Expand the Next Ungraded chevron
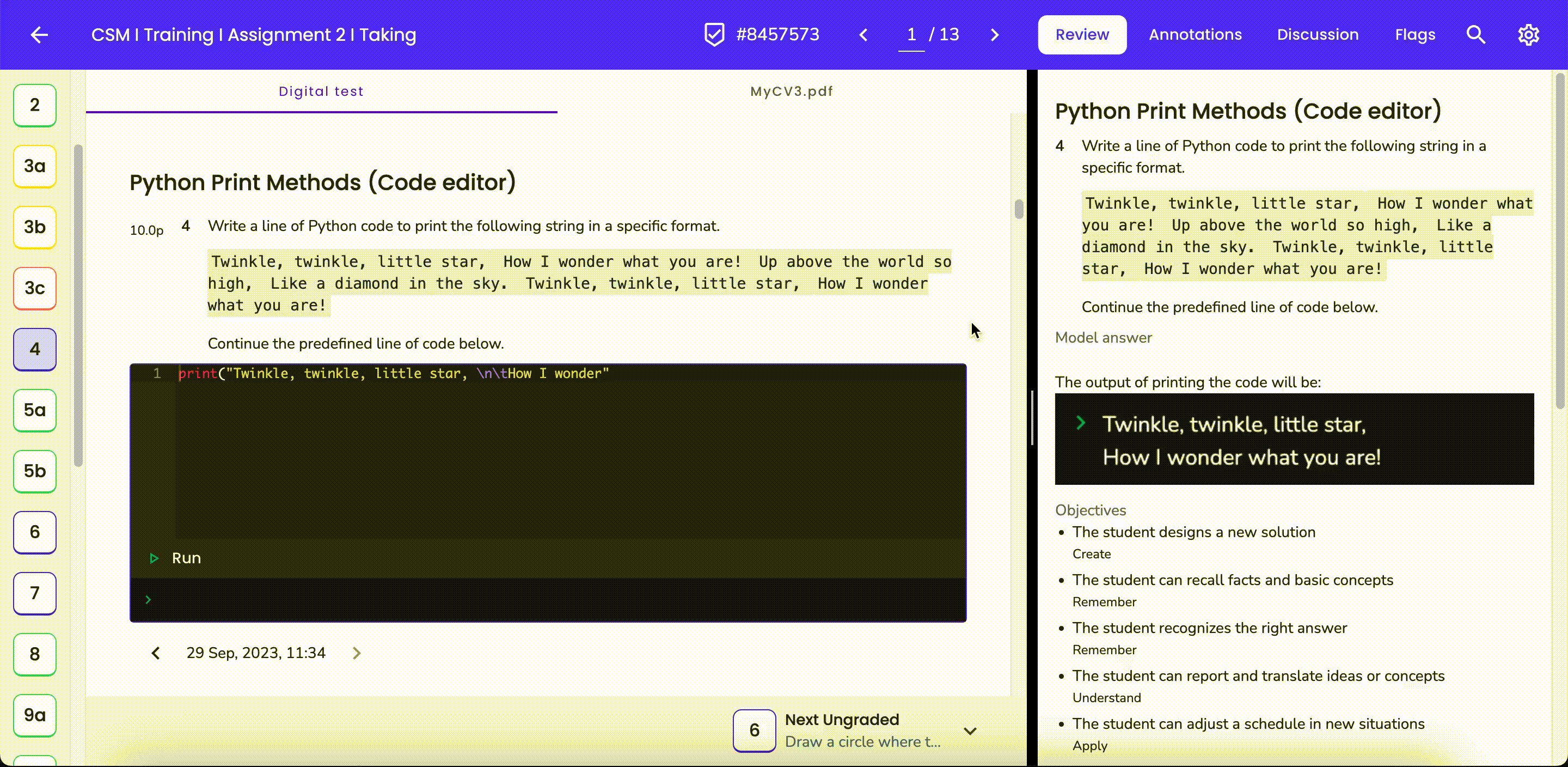 click(x=970, y=731)
